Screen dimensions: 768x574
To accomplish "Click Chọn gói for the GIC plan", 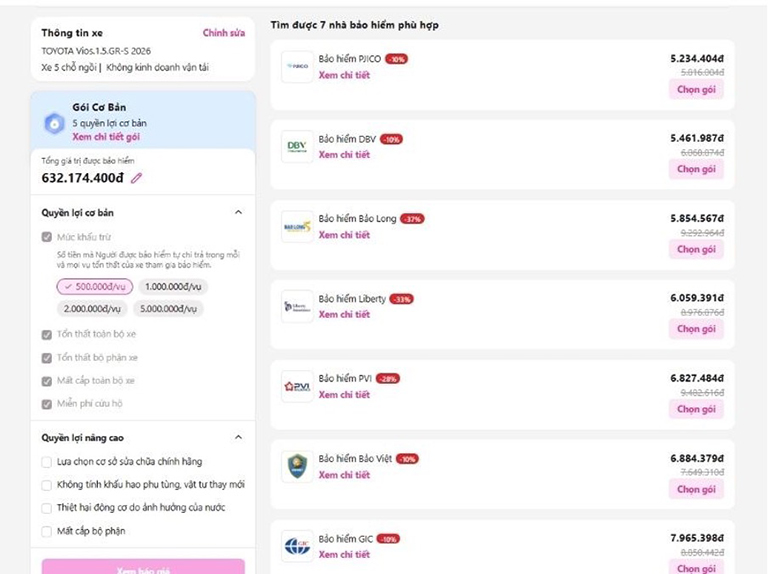I will click(x=696, y=568).
